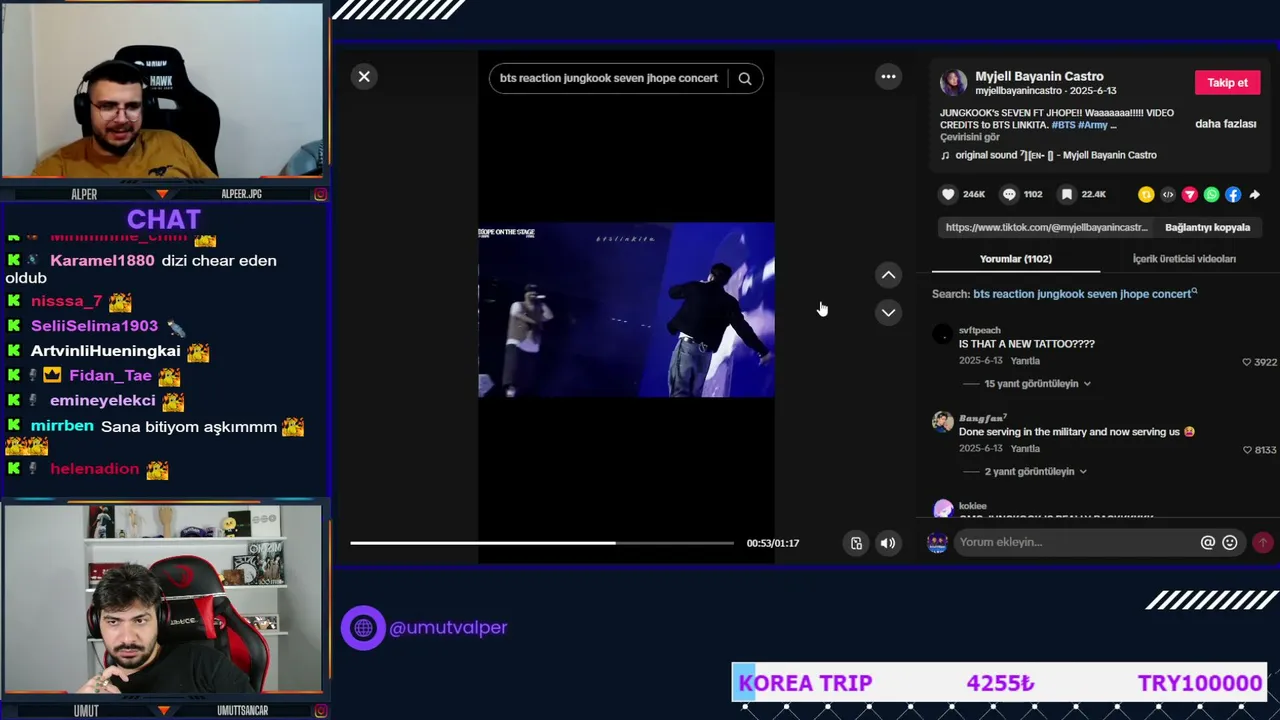This screenshot has height=720, width=1280.
Task: Mute the video with the speaker icon
Action: (887, 543)
